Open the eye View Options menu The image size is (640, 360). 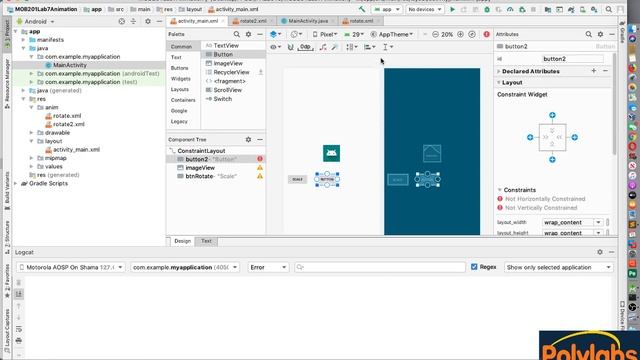pyautogui.click(x=276, y=47)
